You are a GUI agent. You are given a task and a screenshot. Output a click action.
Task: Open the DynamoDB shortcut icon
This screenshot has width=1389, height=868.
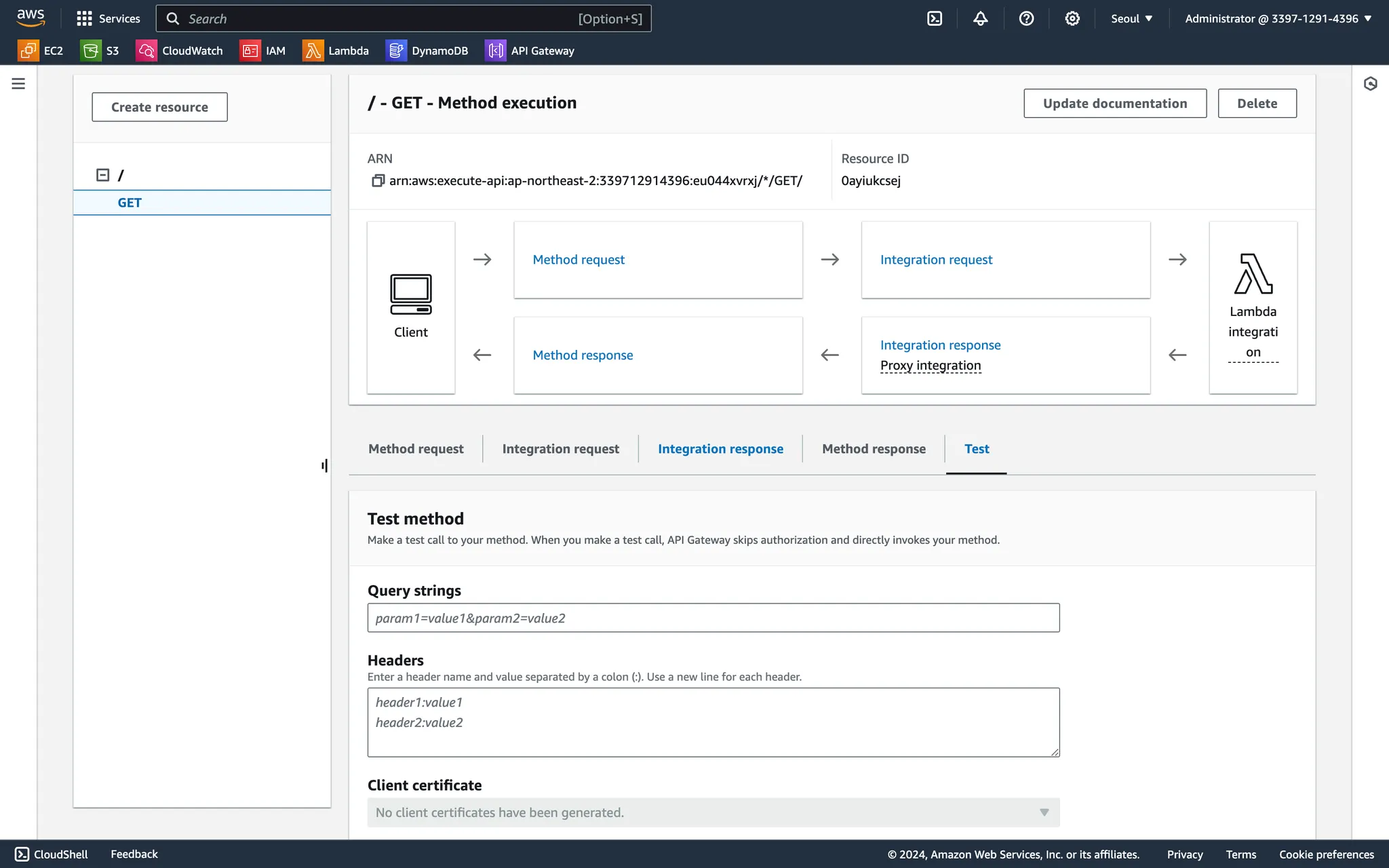[x=396, y=51]
